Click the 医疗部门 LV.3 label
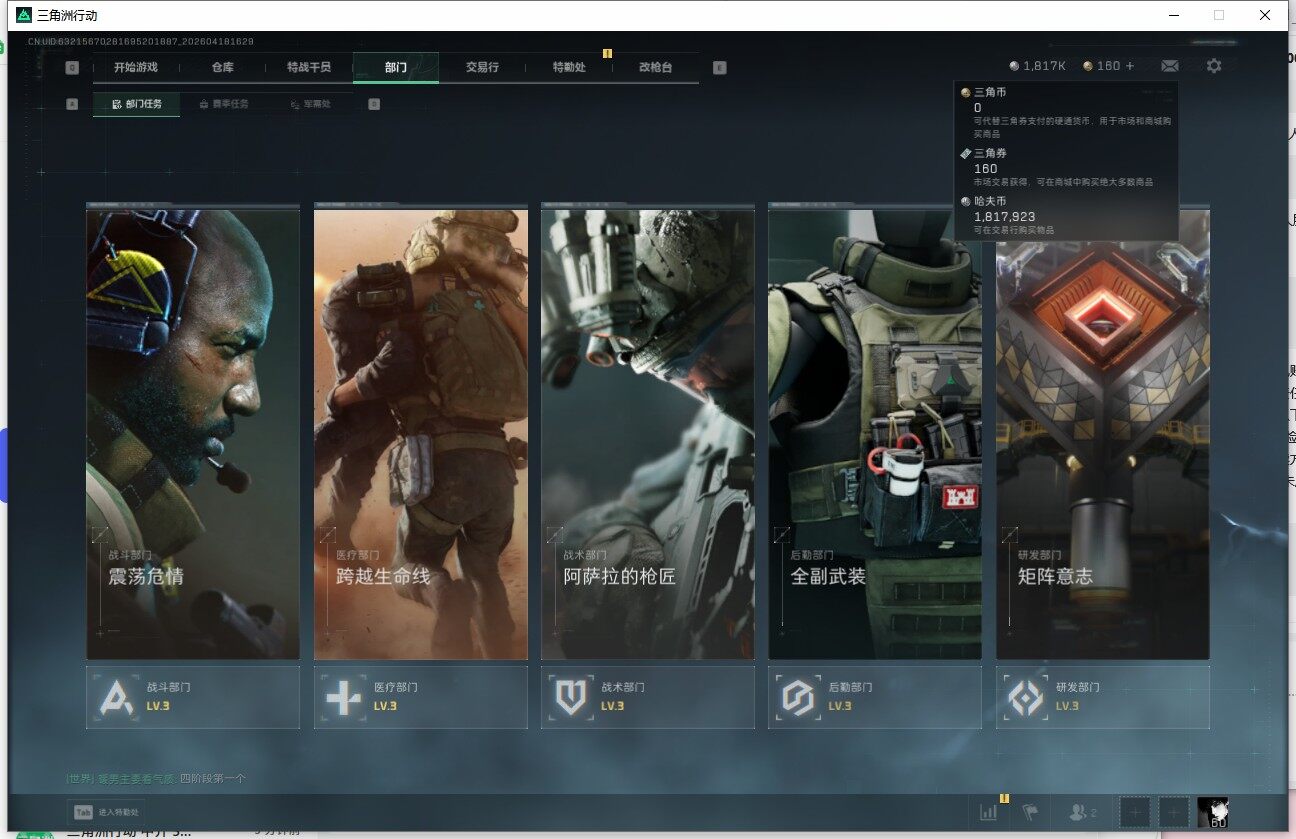The height and width of the screenshot is (839, 1296). point(385,706)
